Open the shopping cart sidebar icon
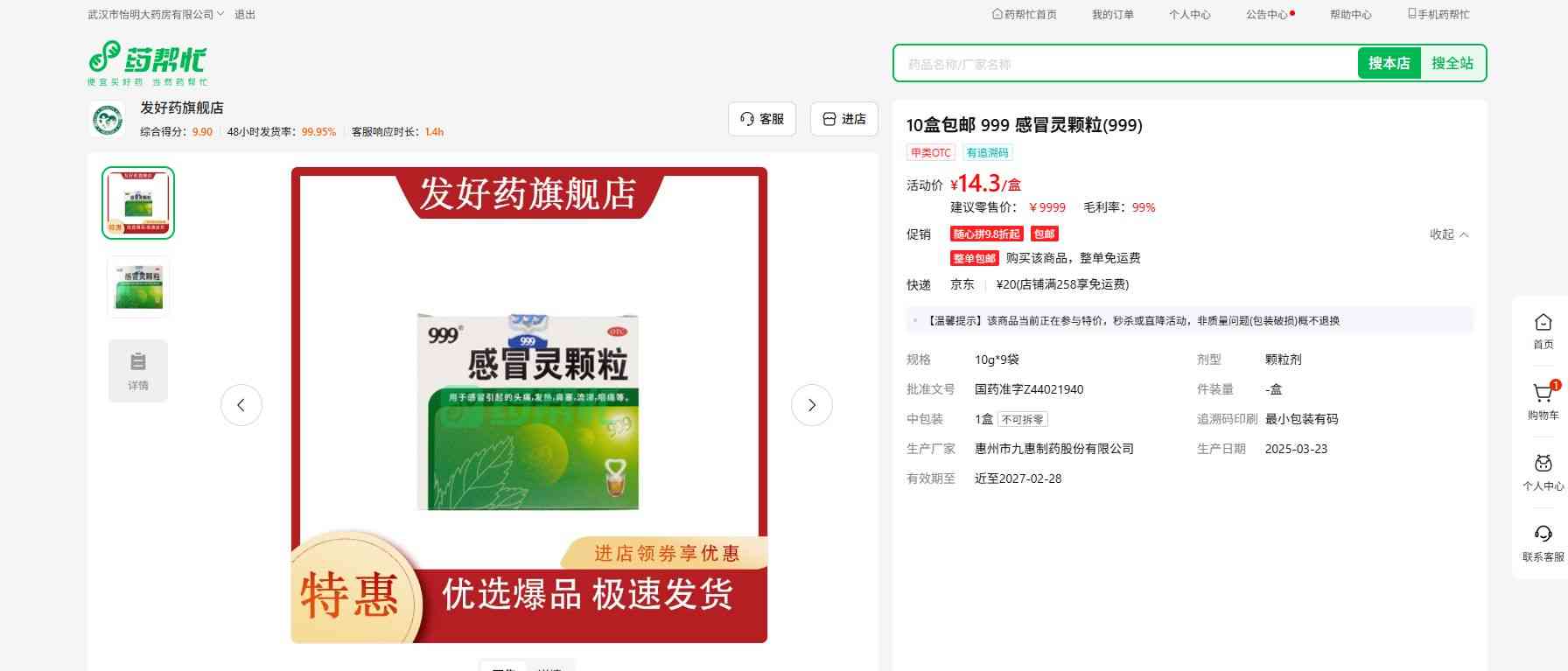Viewport: 1568px width, 671px height. 1543,395
